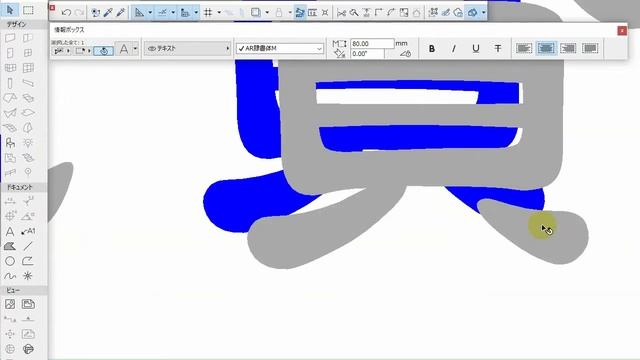Select the Hotspot tool
The height and width of the screenshot is (360, 640).
[28, 276]
